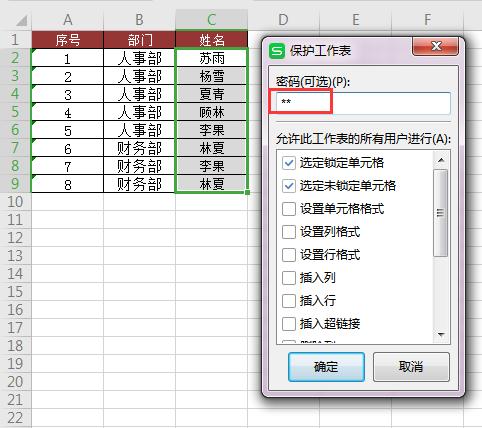
Task: Click the fill handle of the column C selection
Action: [x=247, y=192]
